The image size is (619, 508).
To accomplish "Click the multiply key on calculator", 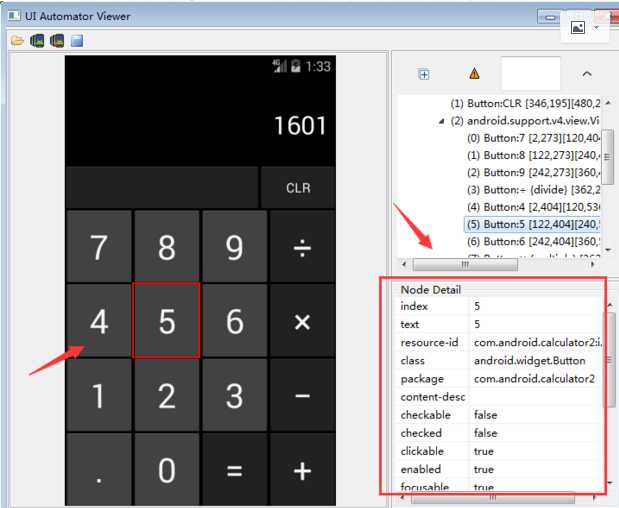I will 302,321.
